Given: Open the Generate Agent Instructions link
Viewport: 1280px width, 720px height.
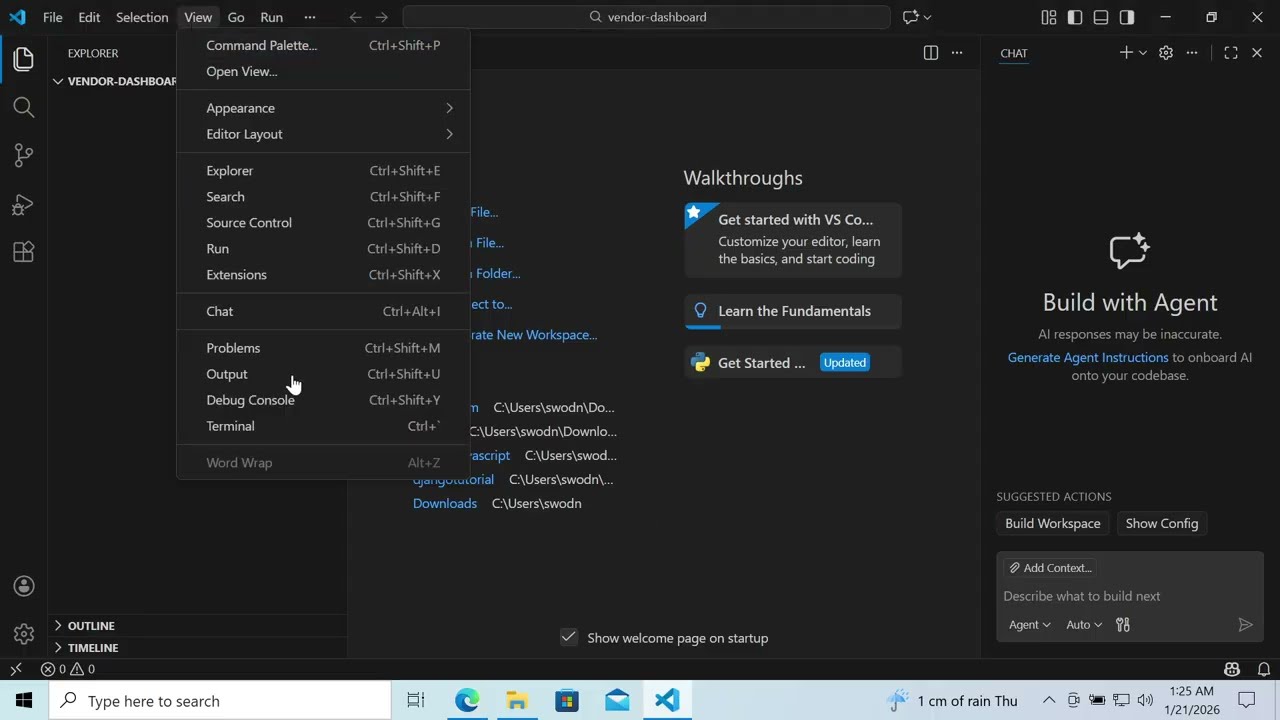Looking at the screenshot, I should [1088, 357].
